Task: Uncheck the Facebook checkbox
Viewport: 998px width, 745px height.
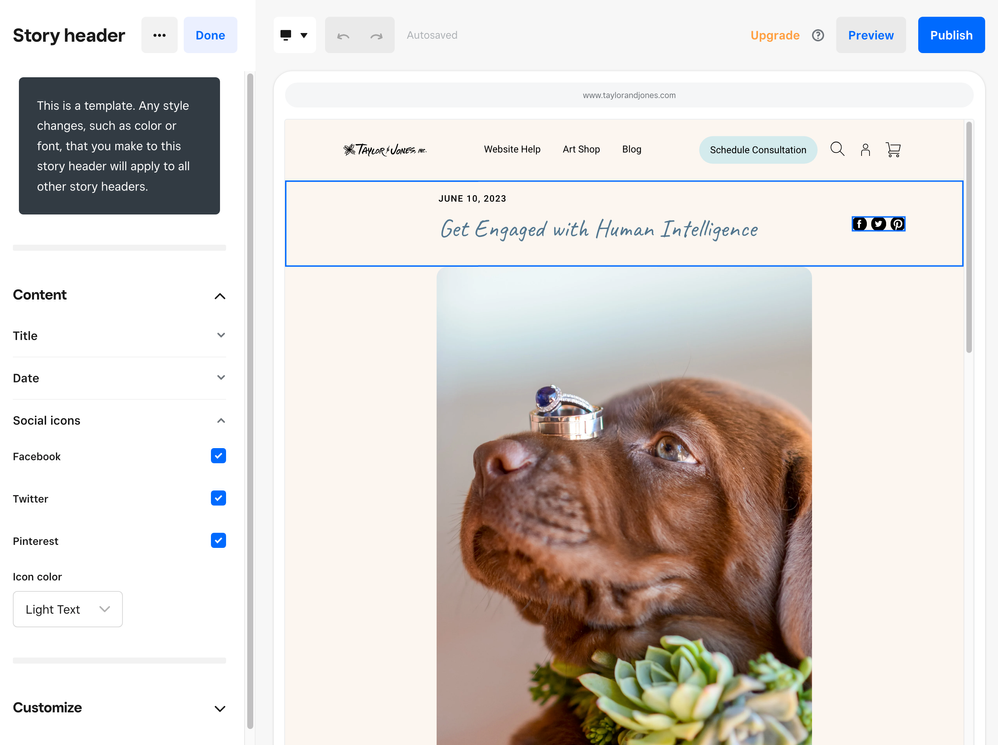Action: 218,456
